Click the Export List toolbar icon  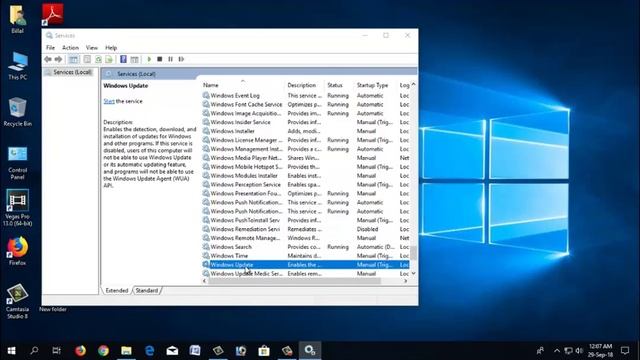(x=109, y=59)
